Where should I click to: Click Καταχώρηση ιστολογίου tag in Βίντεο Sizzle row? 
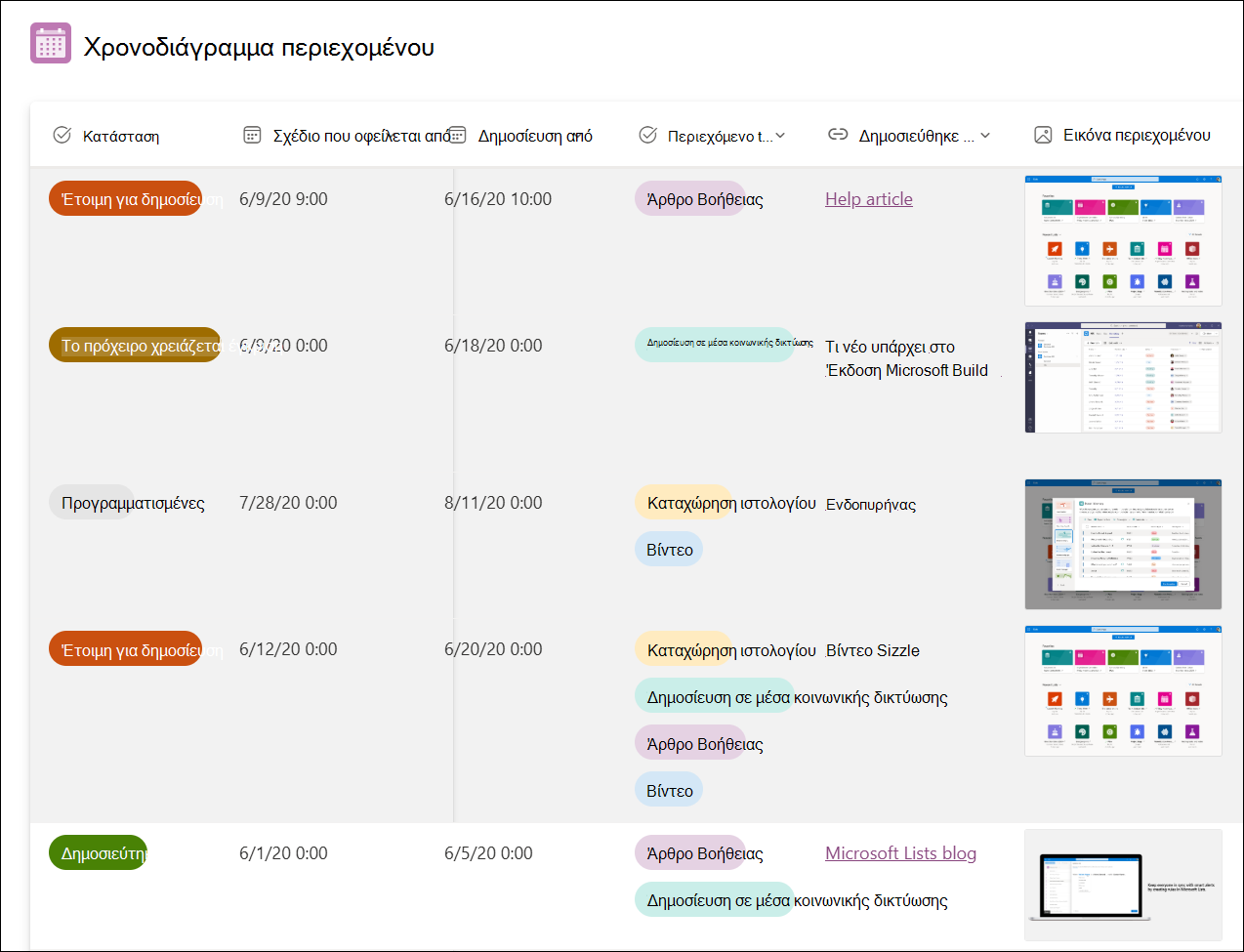[726, 649]
